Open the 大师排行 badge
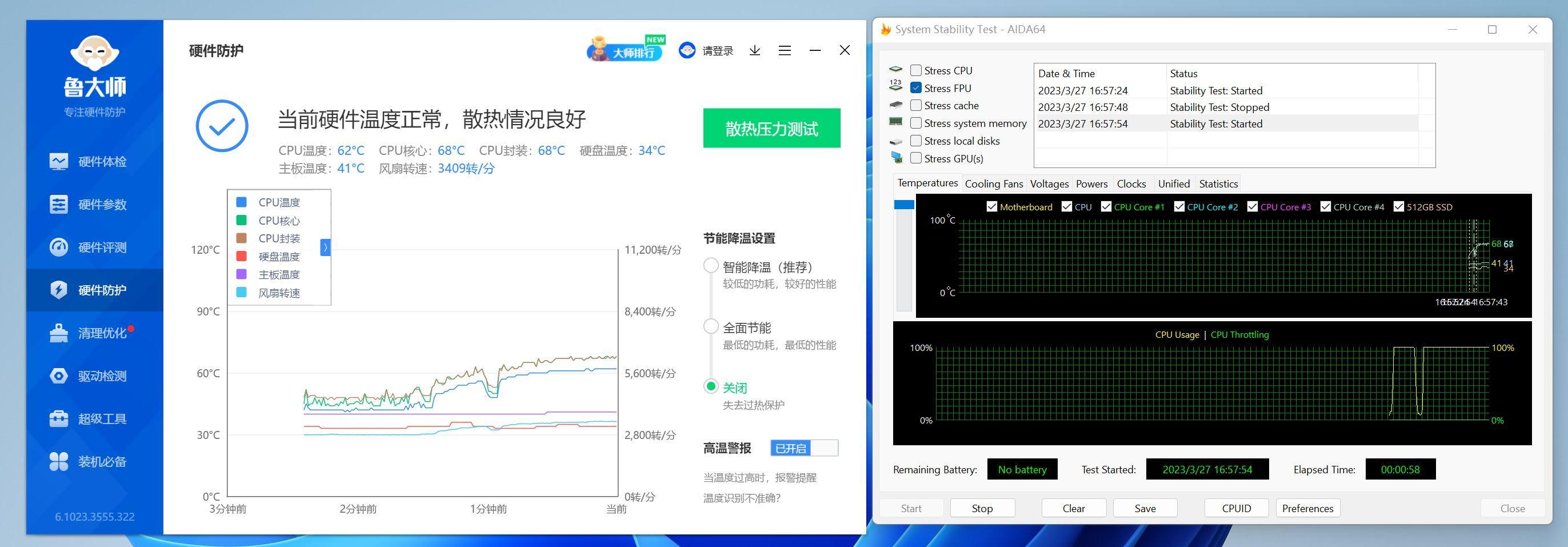This screenshot has width=1568, height=547. tap(626, 49)
